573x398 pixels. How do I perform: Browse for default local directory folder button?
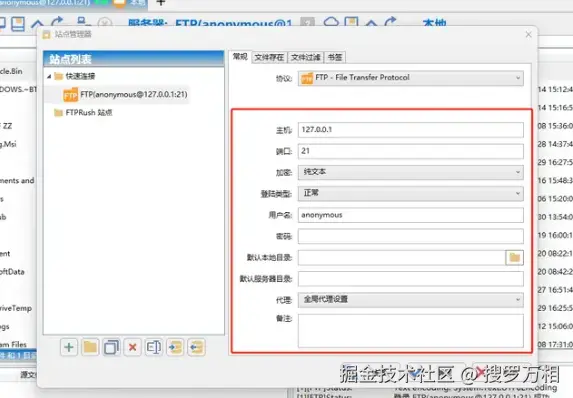[x=515, y=258]
